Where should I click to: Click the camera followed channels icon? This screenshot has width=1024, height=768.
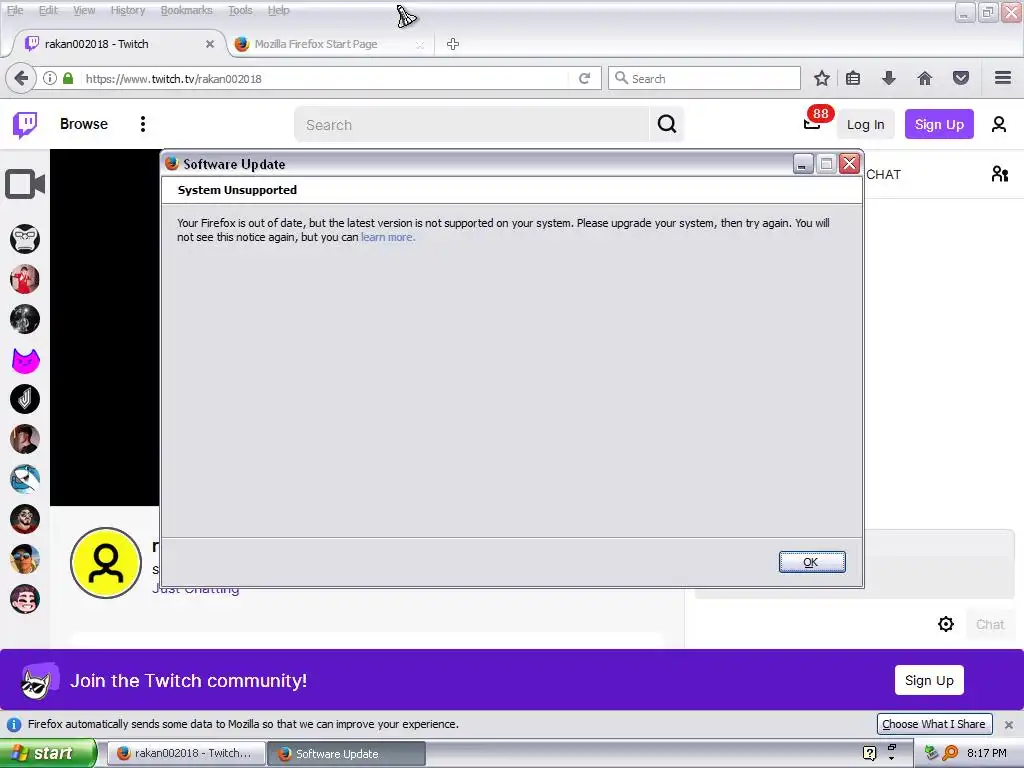point(25,184)
